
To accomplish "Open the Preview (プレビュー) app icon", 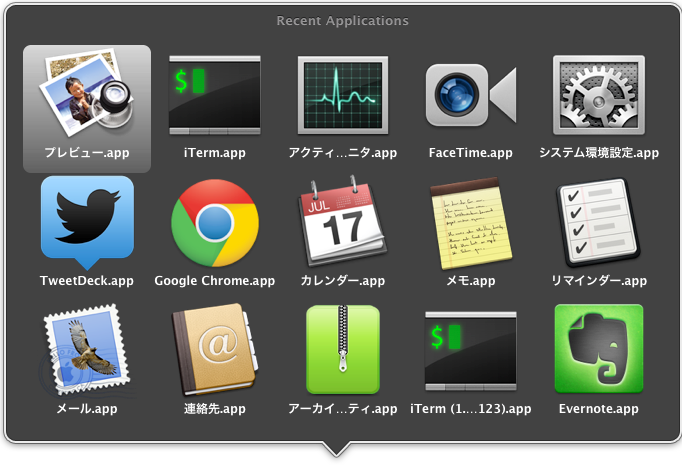I will pos(87,94).
